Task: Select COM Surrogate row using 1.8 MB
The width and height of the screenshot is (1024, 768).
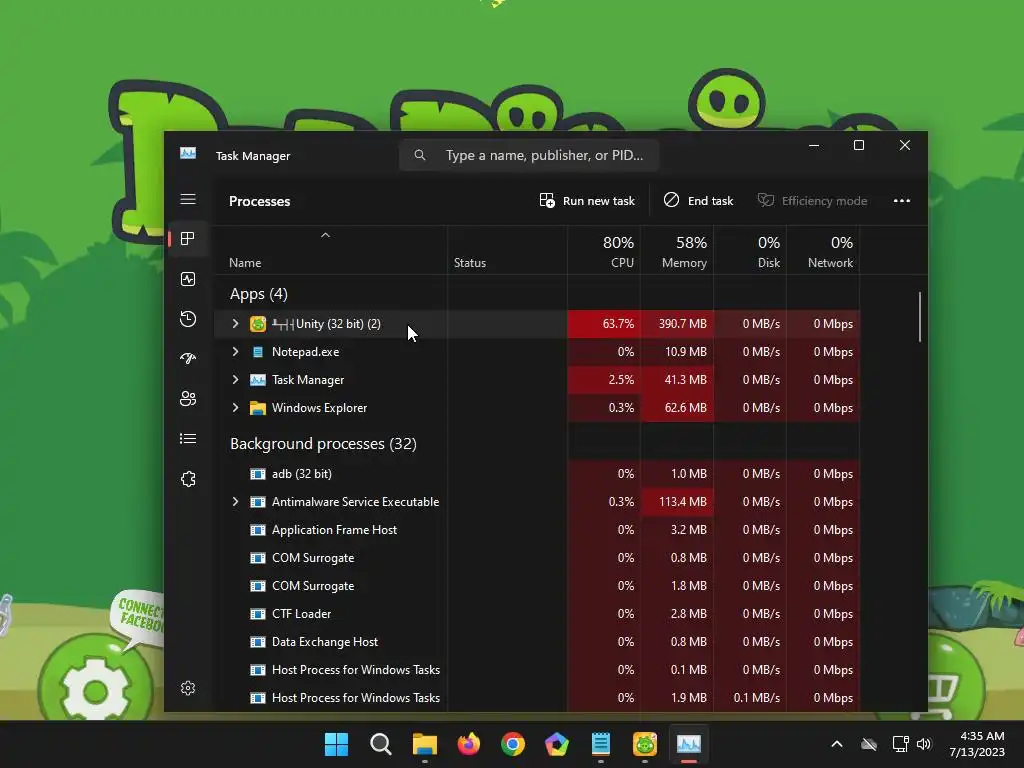Action: click(537, 586)
